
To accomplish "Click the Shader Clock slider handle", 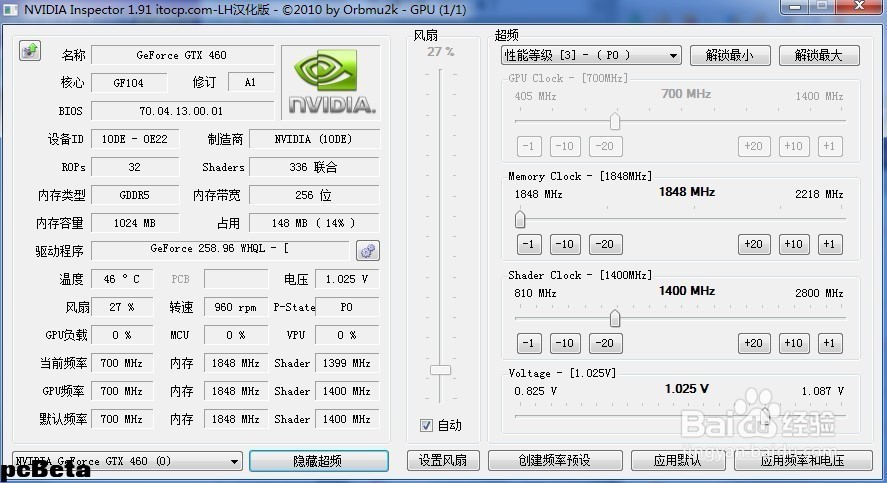I will (615, 318).
